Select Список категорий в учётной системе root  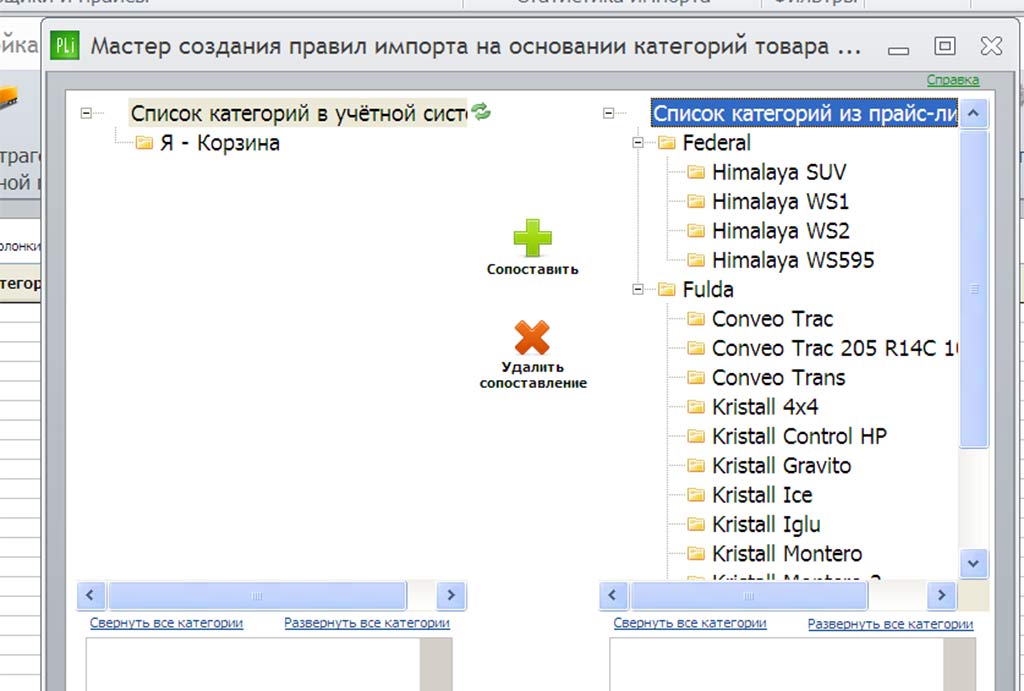[298, 113]
